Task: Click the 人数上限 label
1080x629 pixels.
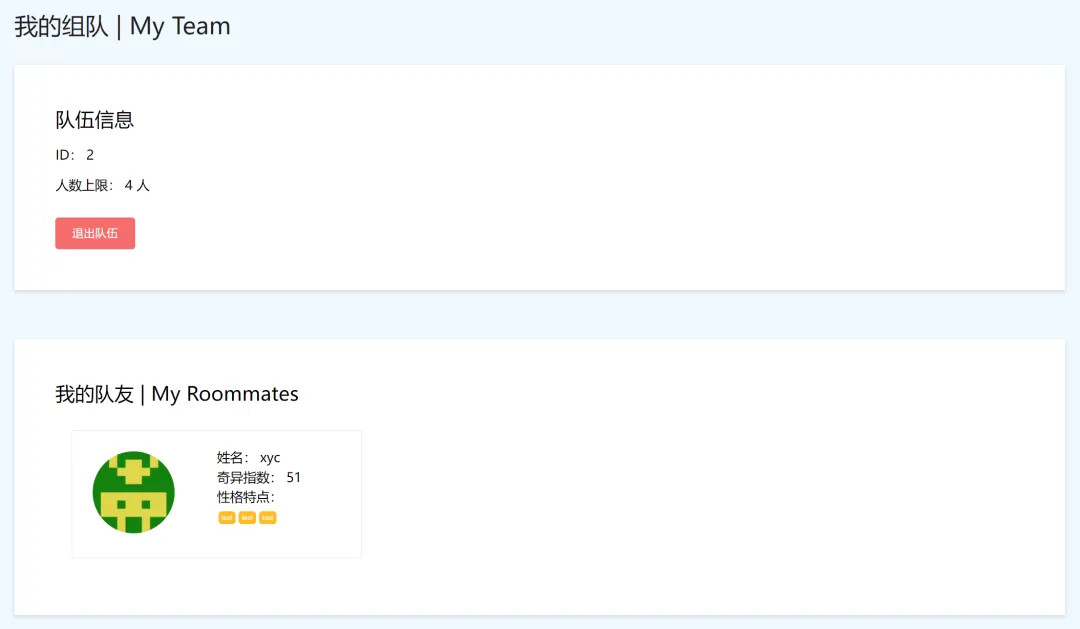Action: coord(84,185)
